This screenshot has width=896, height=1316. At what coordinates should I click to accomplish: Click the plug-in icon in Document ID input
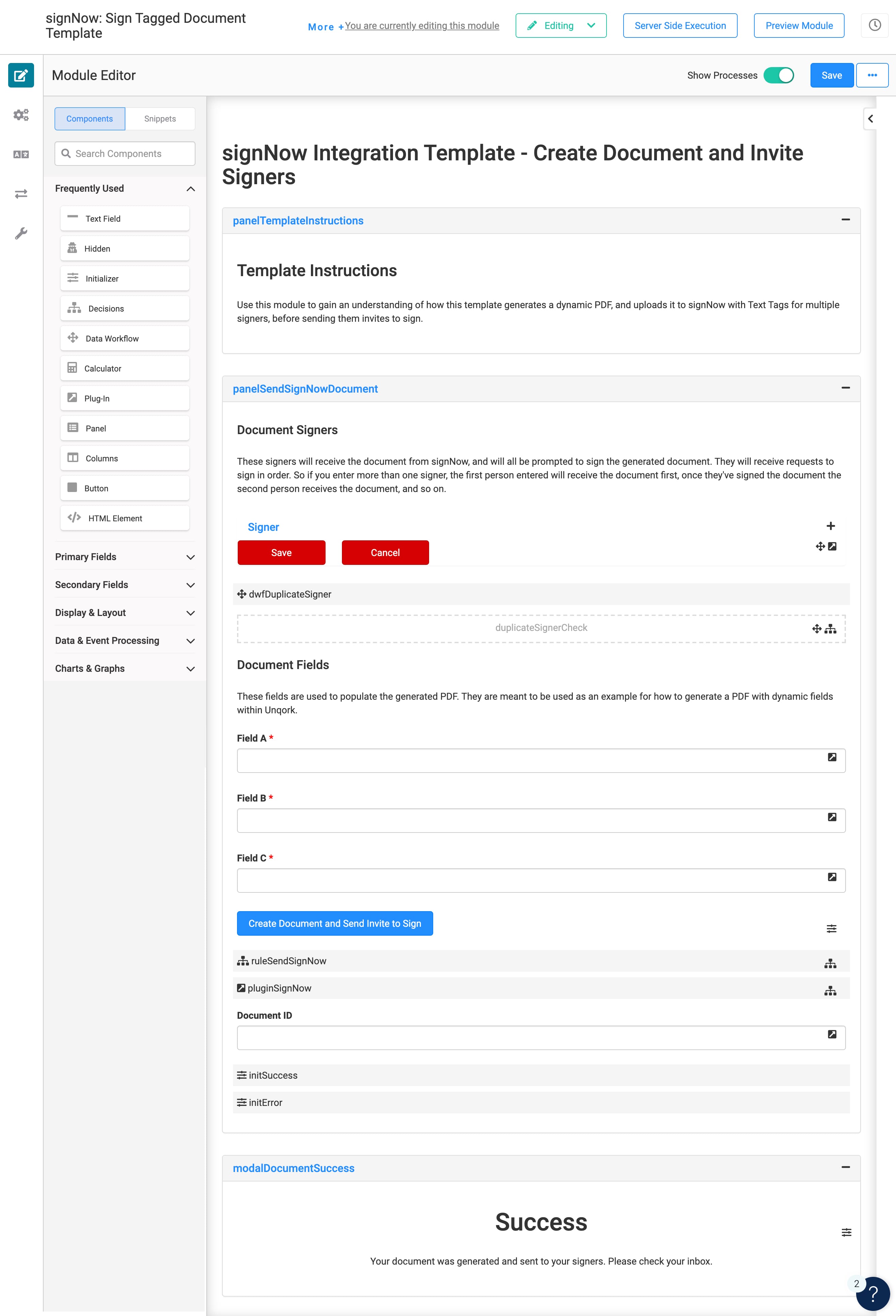click(831, 1034)
